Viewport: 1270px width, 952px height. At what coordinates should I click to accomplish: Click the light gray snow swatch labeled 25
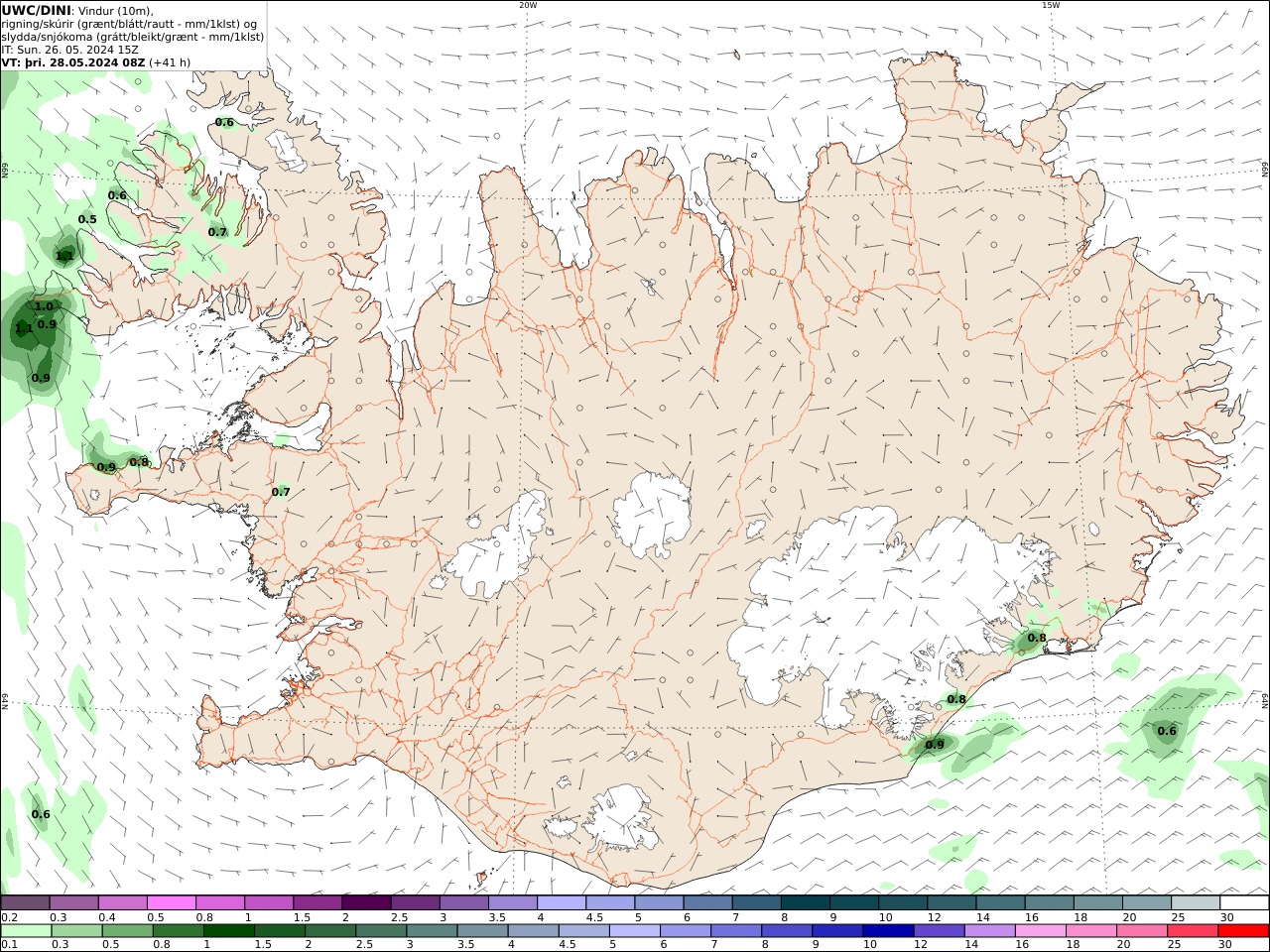[x=1196, y=902]
